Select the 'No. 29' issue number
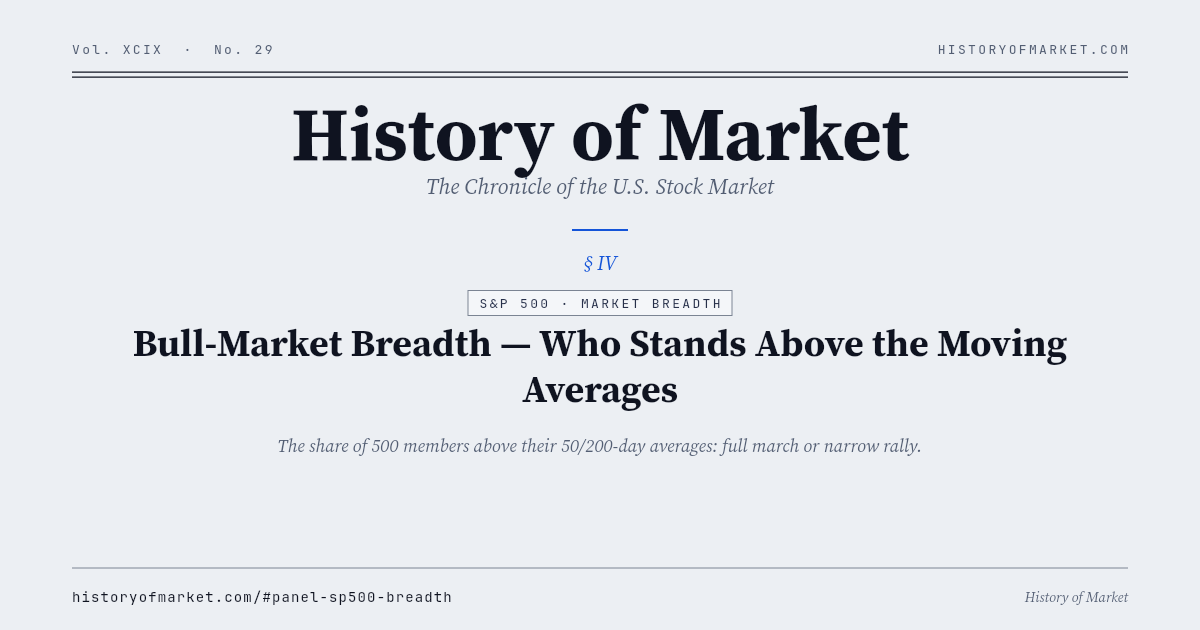 [x=244, y=50]
